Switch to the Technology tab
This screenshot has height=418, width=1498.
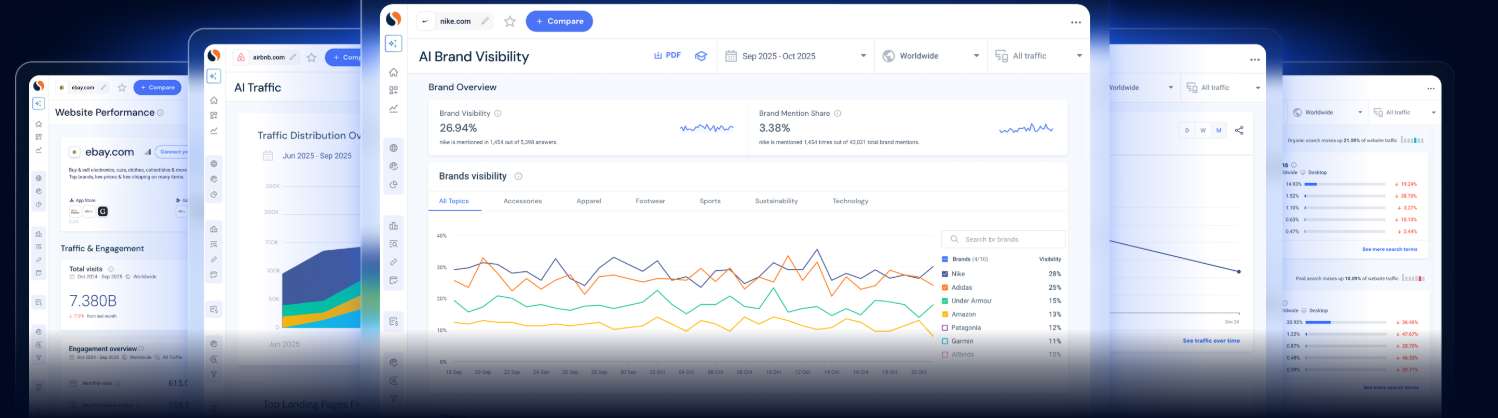point(850,201)
